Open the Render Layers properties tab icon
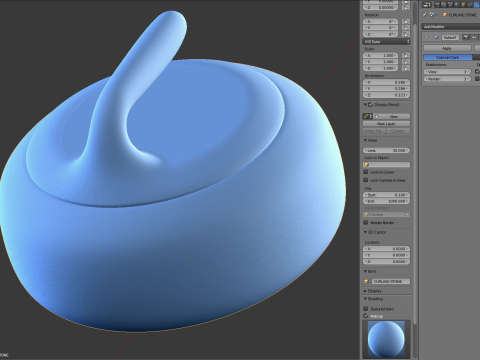The width and height of the screenshot is (480, 360). coord(444,4)
